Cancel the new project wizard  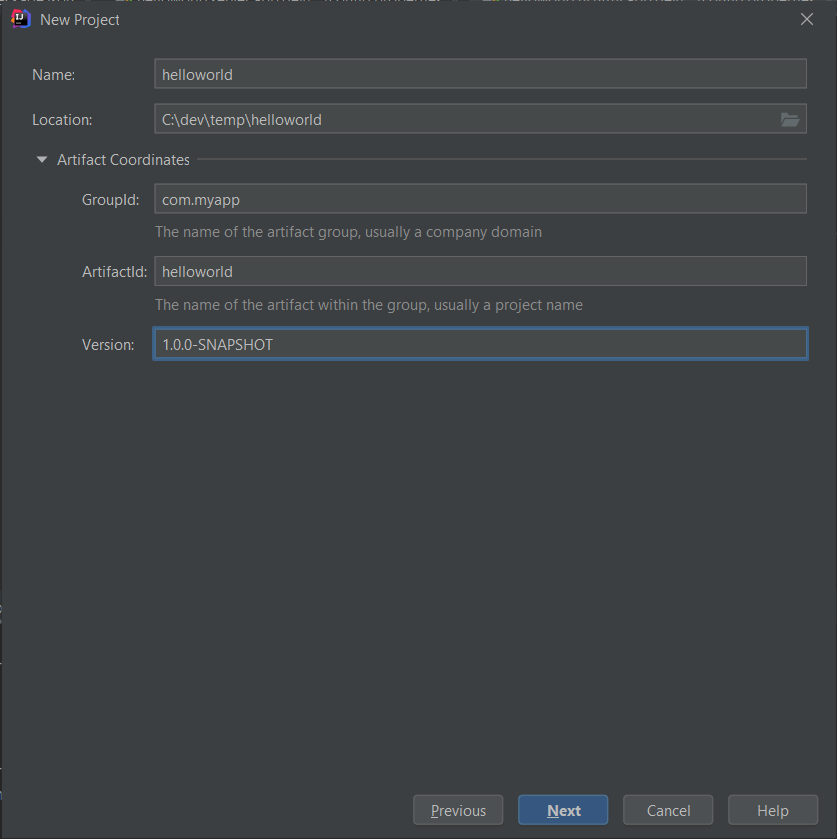coord(668,810)
